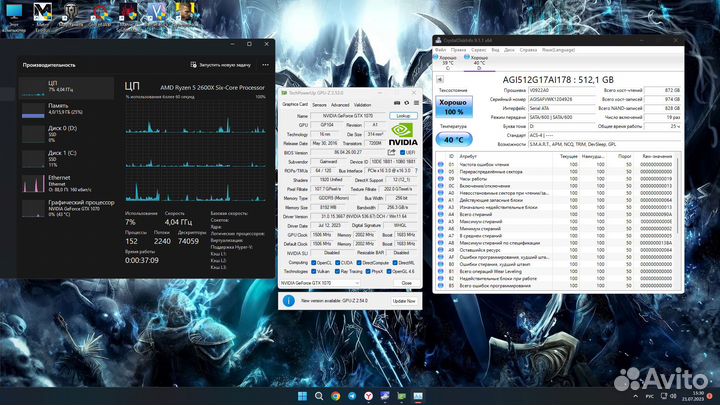
Task: Open Task Manager three-dots more options
Action: 265,65
